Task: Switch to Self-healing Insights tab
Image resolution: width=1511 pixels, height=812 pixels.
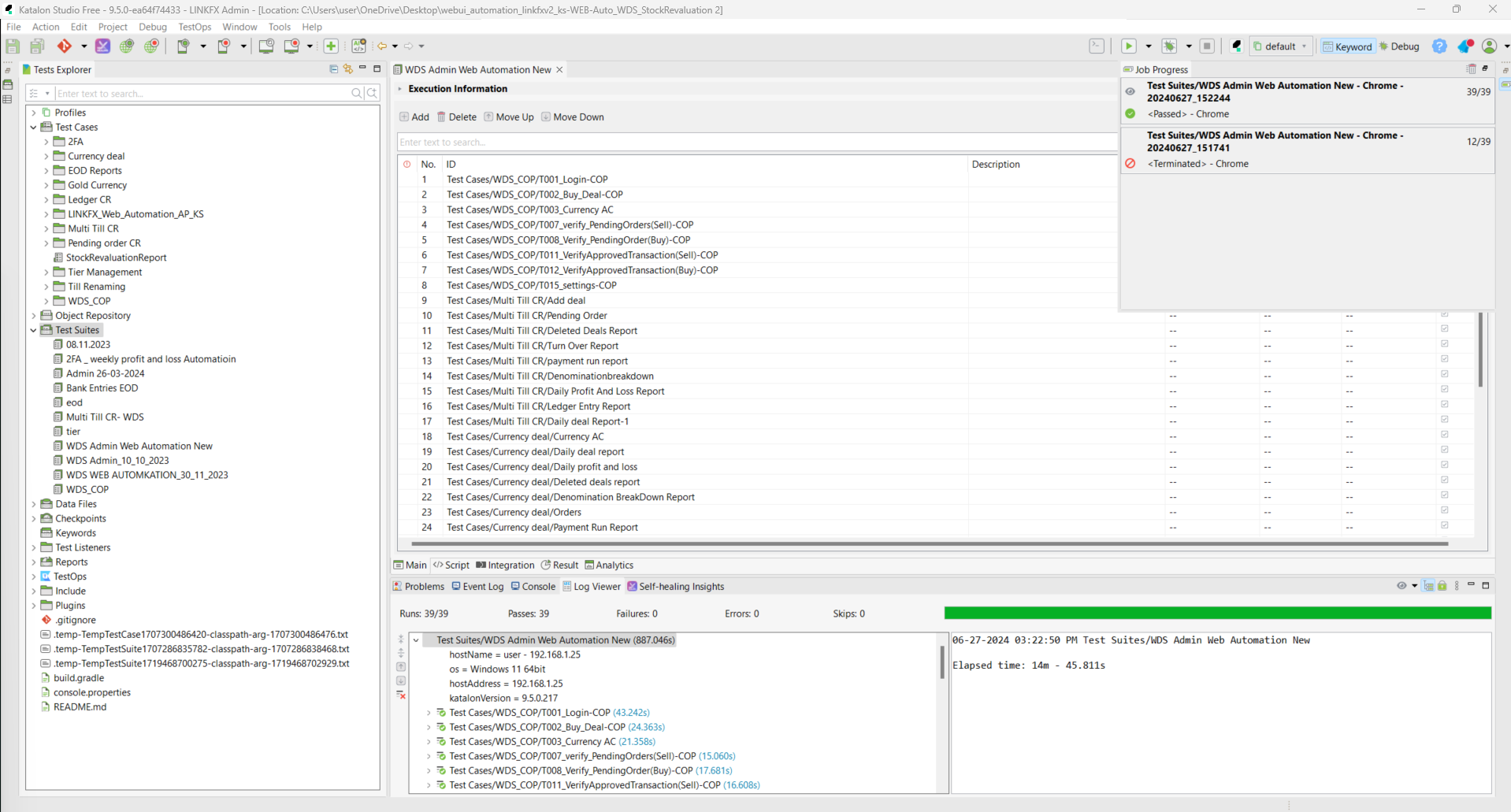Action: tap(675, 587)
